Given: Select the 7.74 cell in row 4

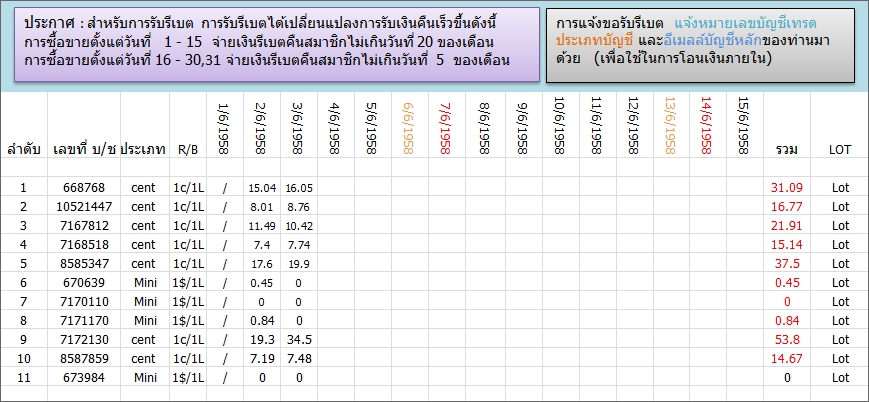Looking at the screenshot, I should tap(299, 245).
